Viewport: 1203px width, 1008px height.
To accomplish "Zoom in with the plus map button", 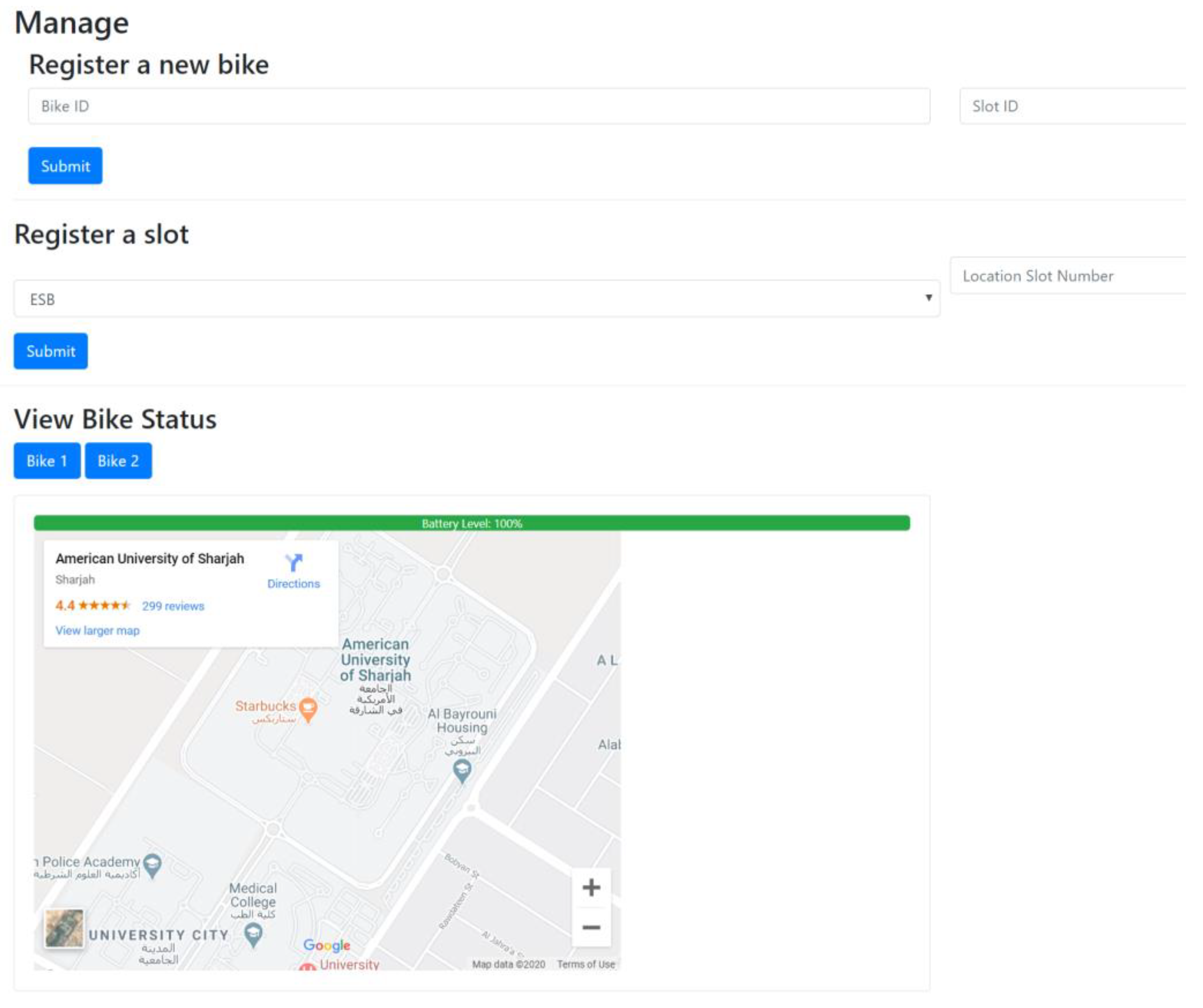I will (591, 888).
